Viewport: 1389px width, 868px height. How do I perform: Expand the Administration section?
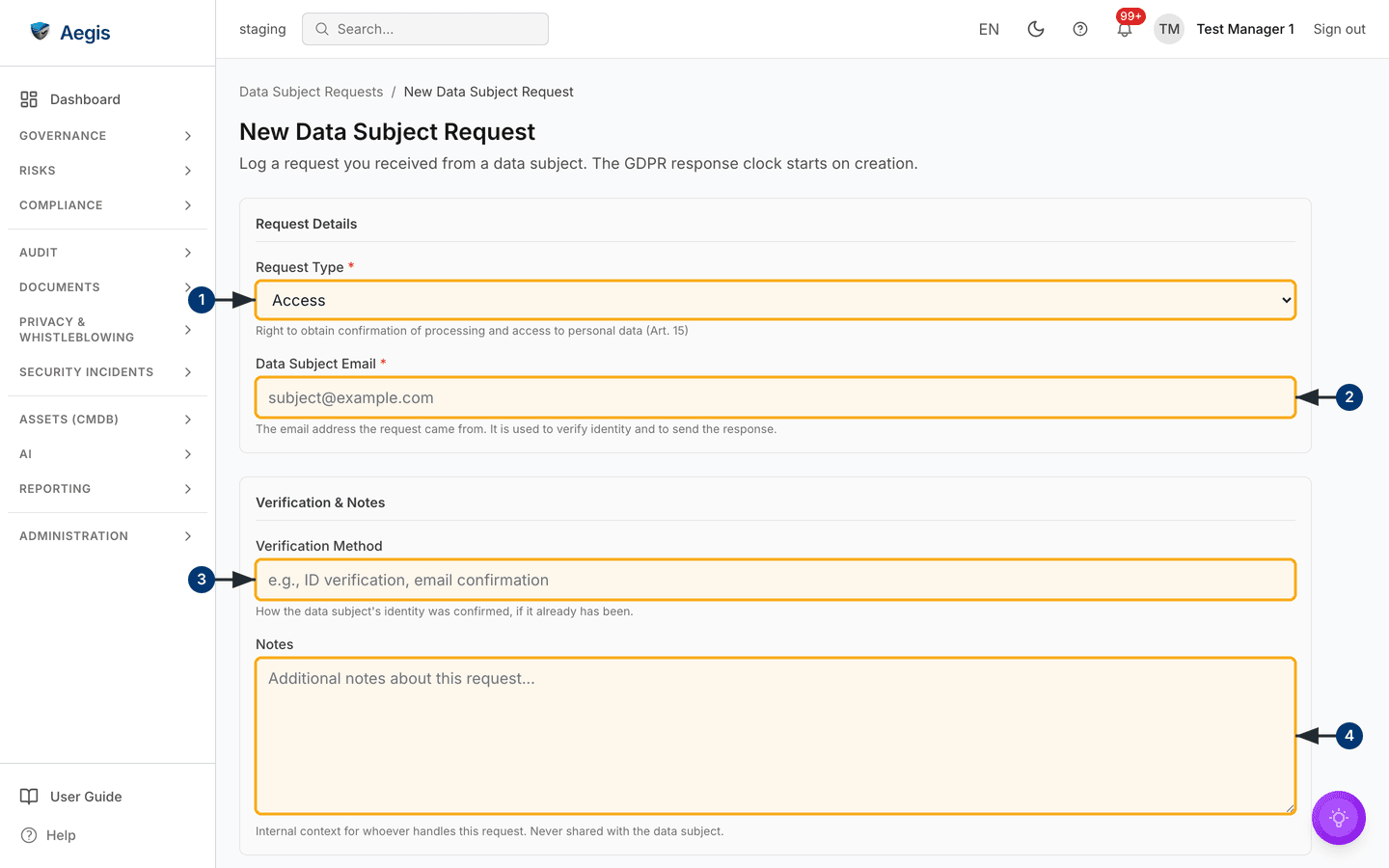(107, 536)
